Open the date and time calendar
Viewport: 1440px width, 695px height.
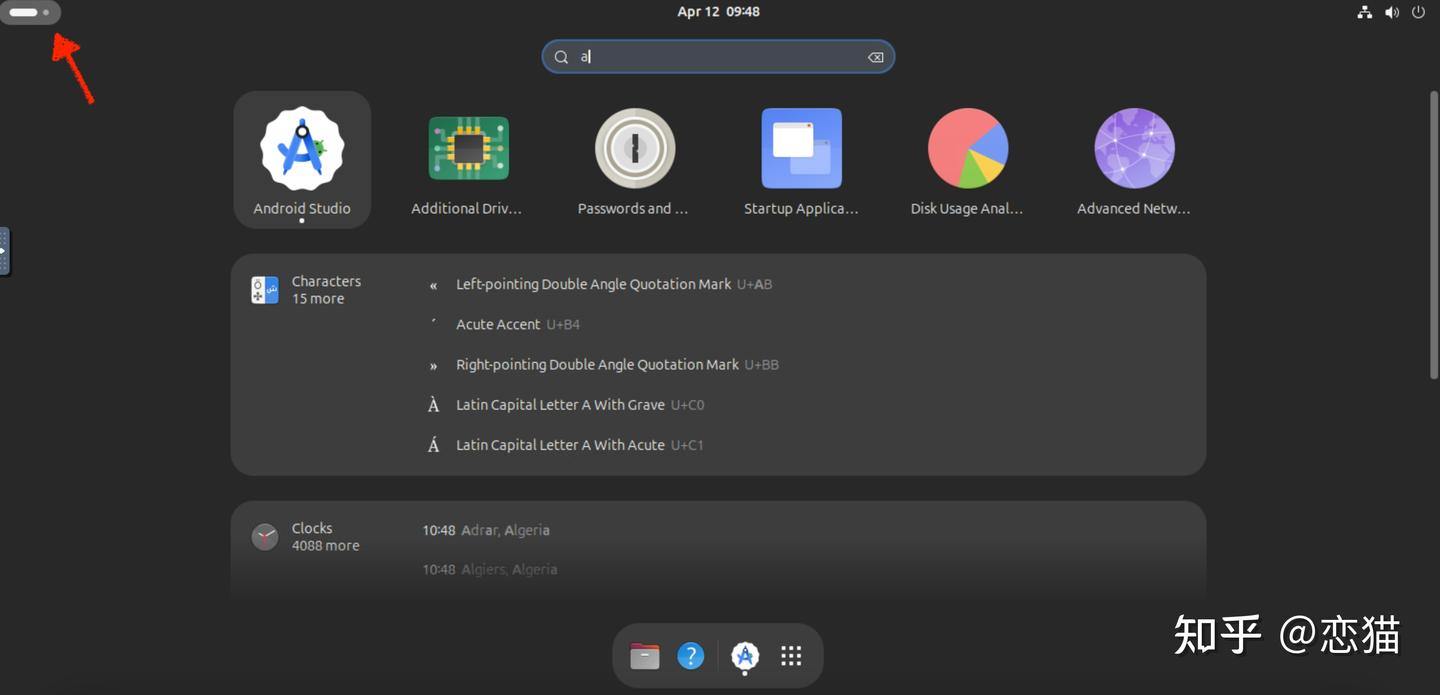pos(718,12)
